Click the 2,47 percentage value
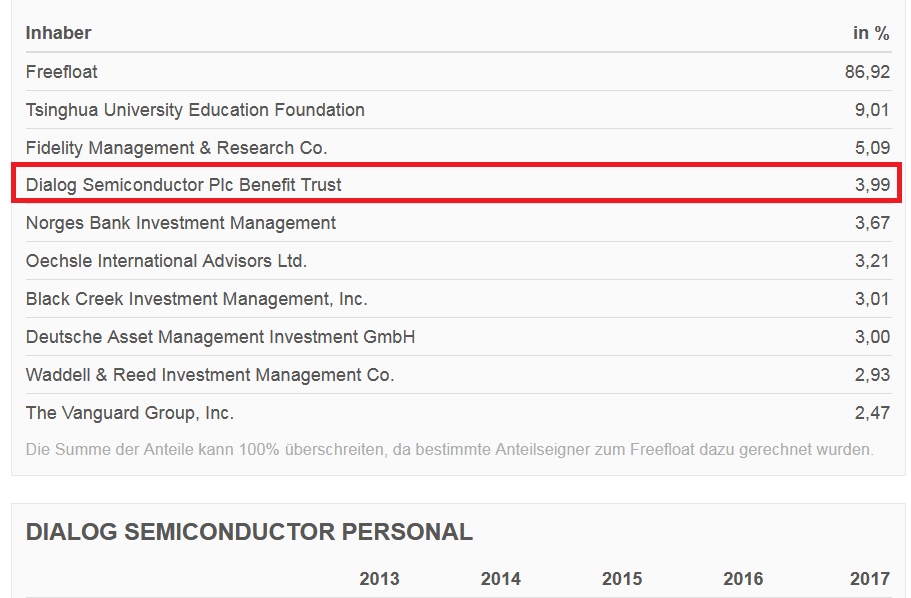Image resolution: width=911 pixels, height=598 pixels. coord(872,413)
